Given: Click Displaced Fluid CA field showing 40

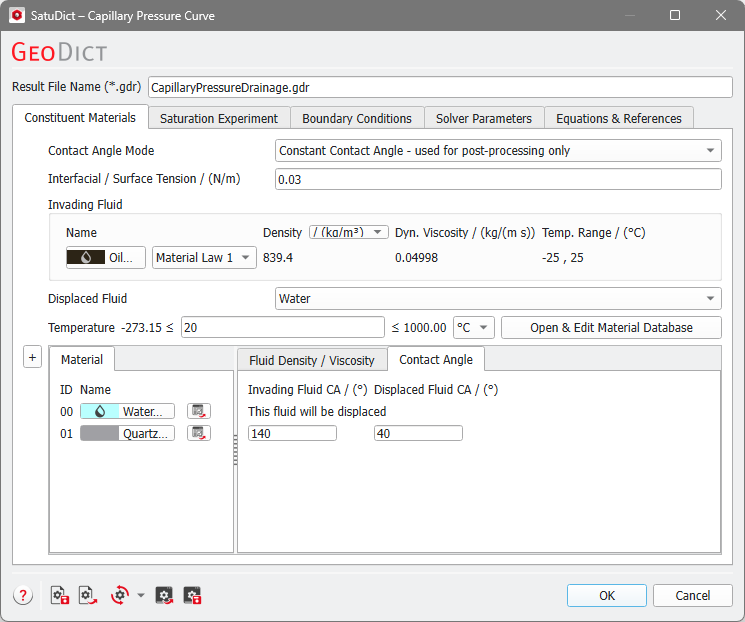Looking at the screenshot, I should 418,433.
